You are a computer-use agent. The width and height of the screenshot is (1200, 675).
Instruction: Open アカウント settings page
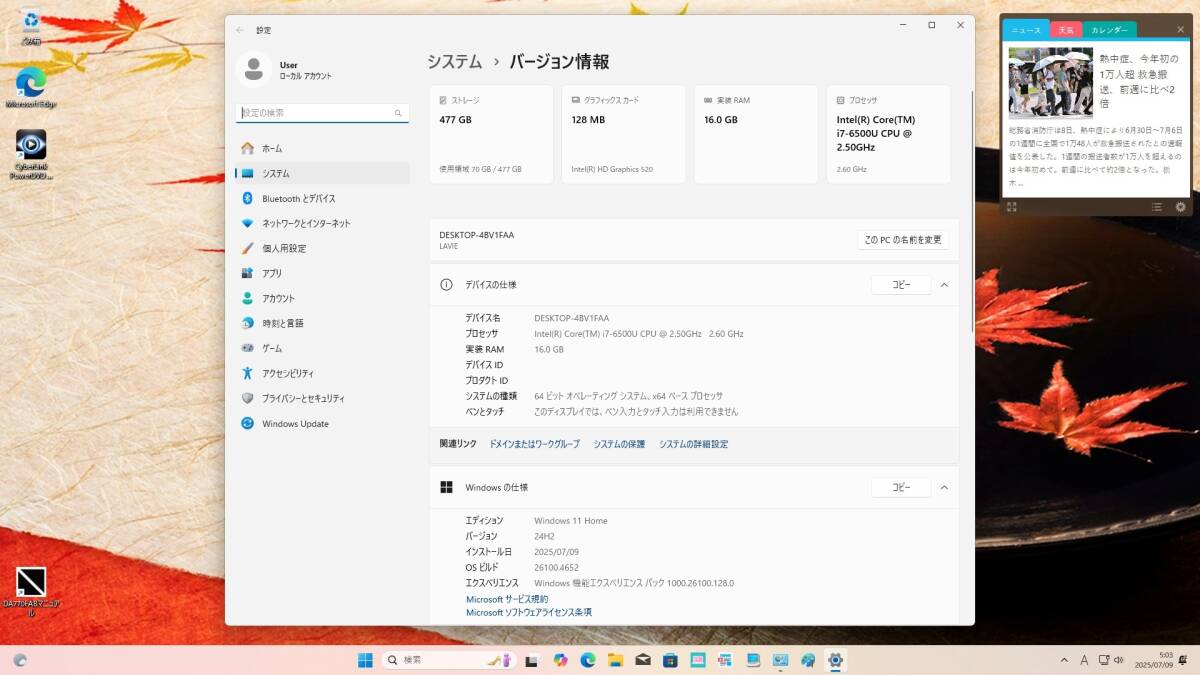[x=322, y=298]
